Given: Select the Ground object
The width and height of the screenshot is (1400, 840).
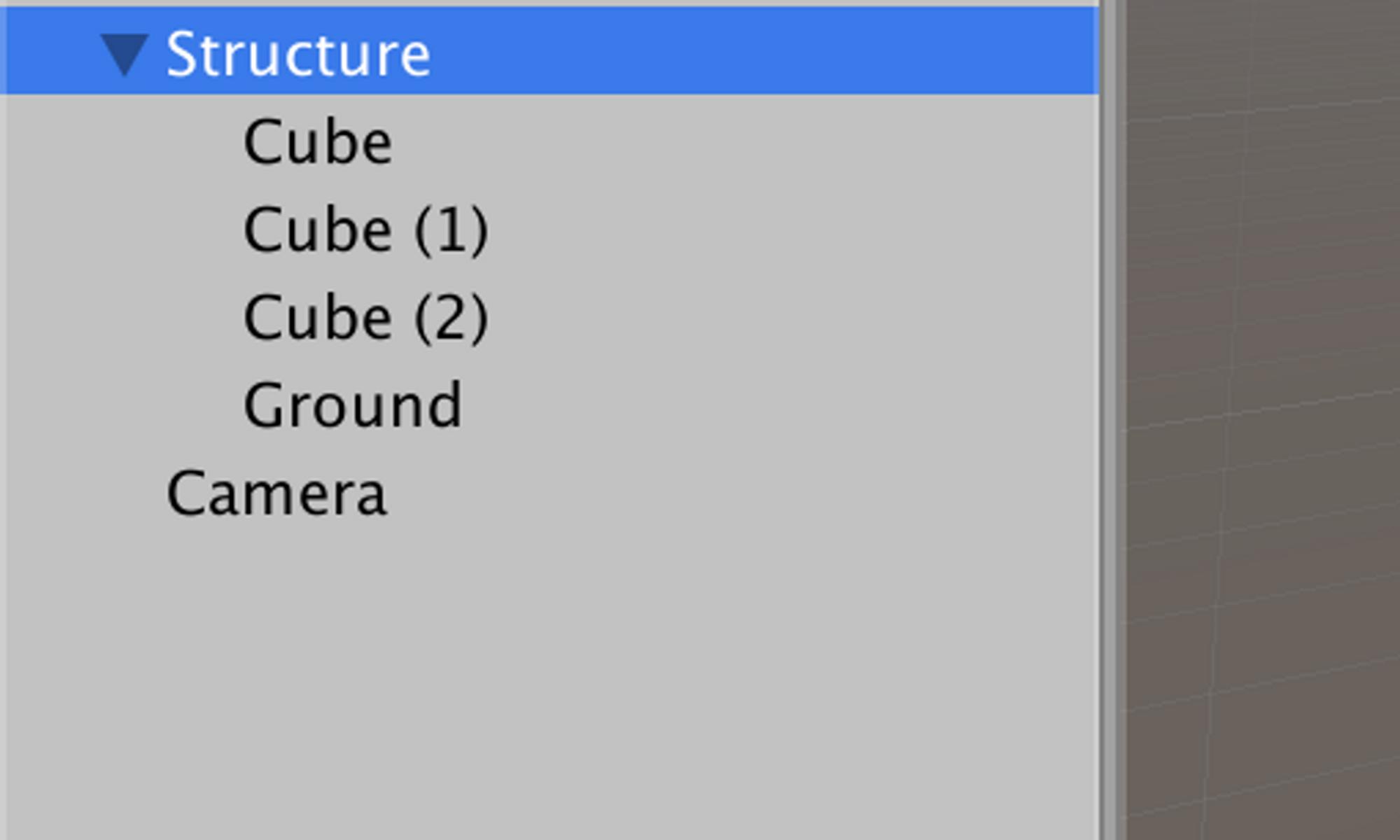Looking at the screenshot, I should click(x=352, y=405).
